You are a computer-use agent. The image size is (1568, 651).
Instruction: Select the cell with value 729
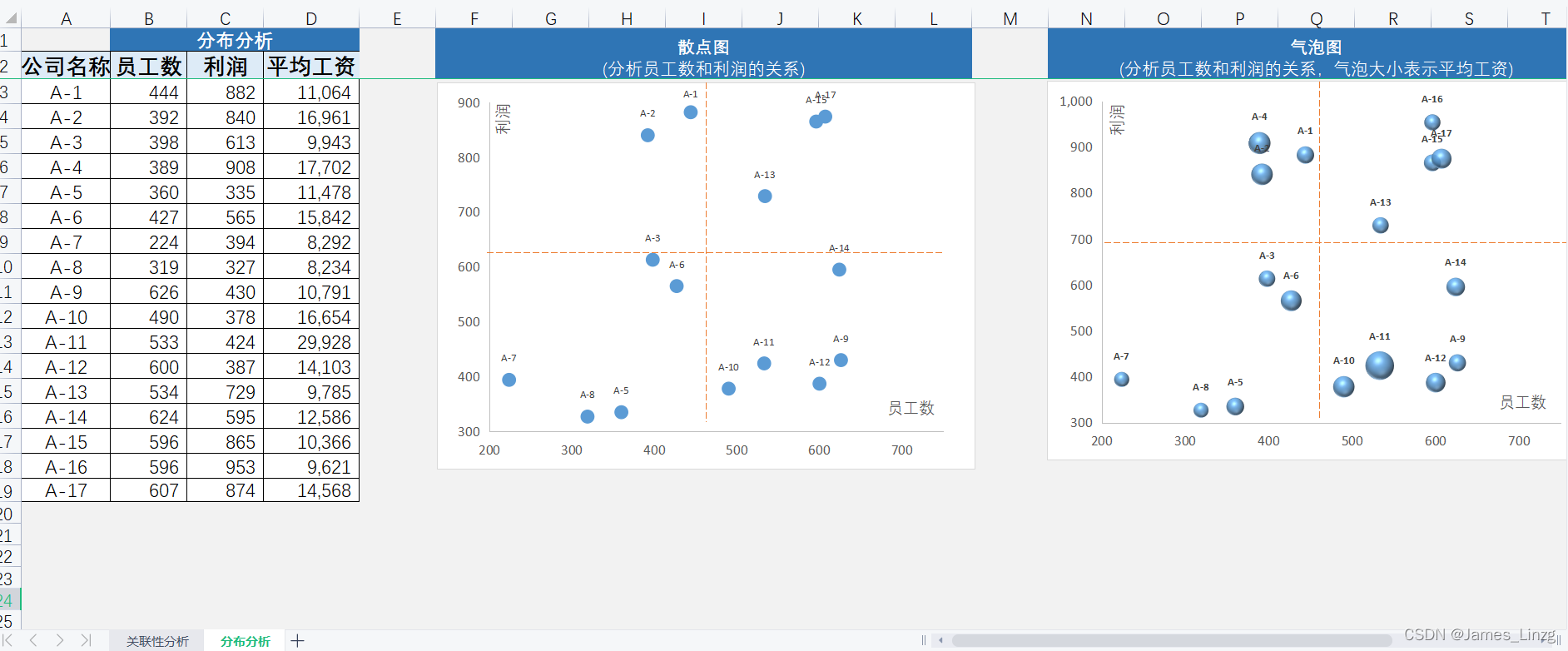coord(225,392)
